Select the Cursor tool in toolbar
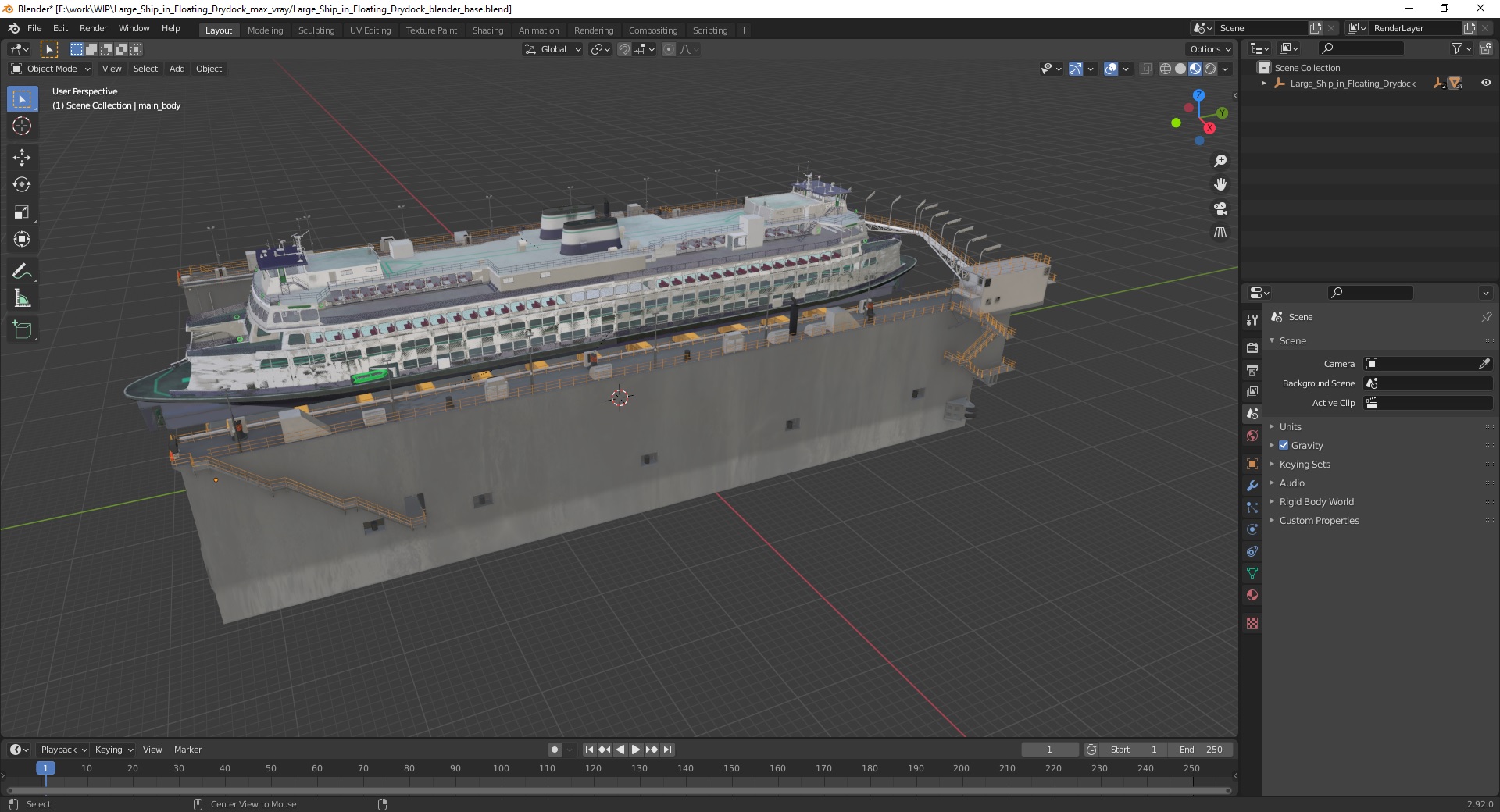The image size is (1500, 812). [22, 126]
